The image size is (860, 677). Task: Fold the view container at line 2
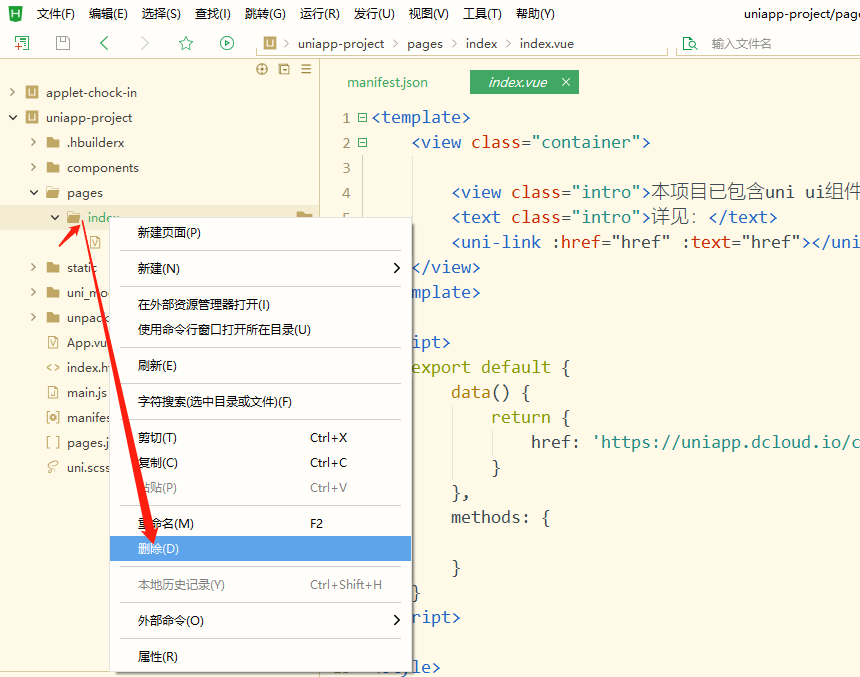362,143
